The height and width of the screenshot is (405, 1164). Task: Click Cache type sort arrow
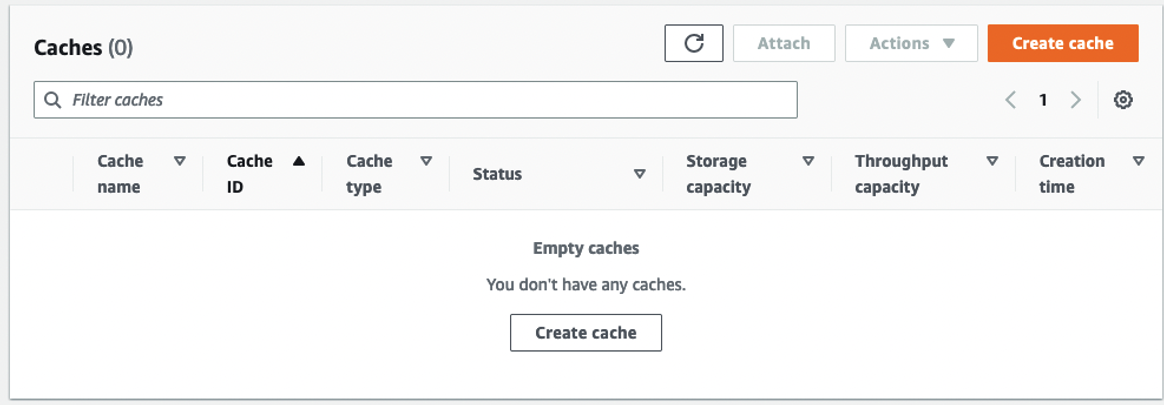tap(426, 161)
